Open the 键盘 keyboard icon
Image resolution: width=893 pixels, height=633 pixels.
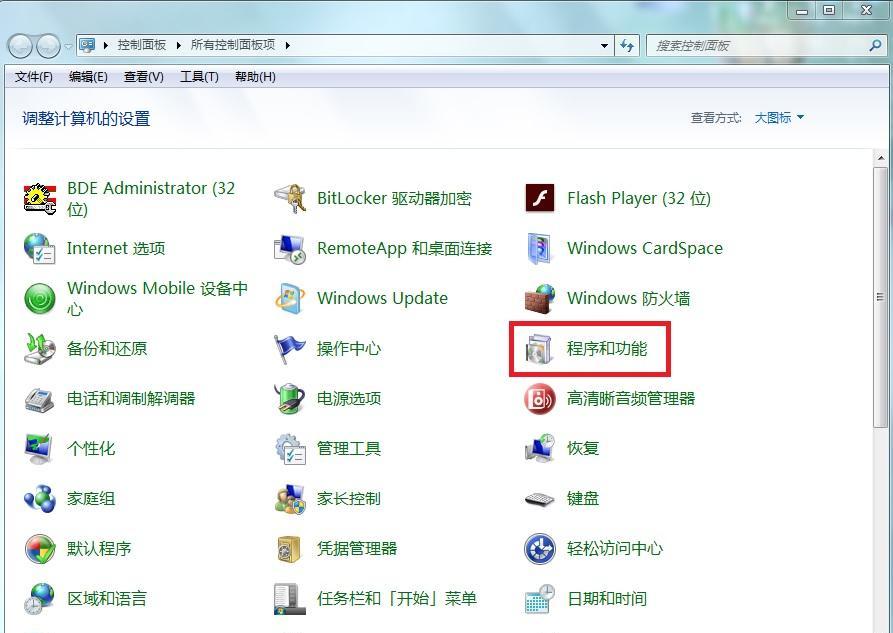click(539, 499)
